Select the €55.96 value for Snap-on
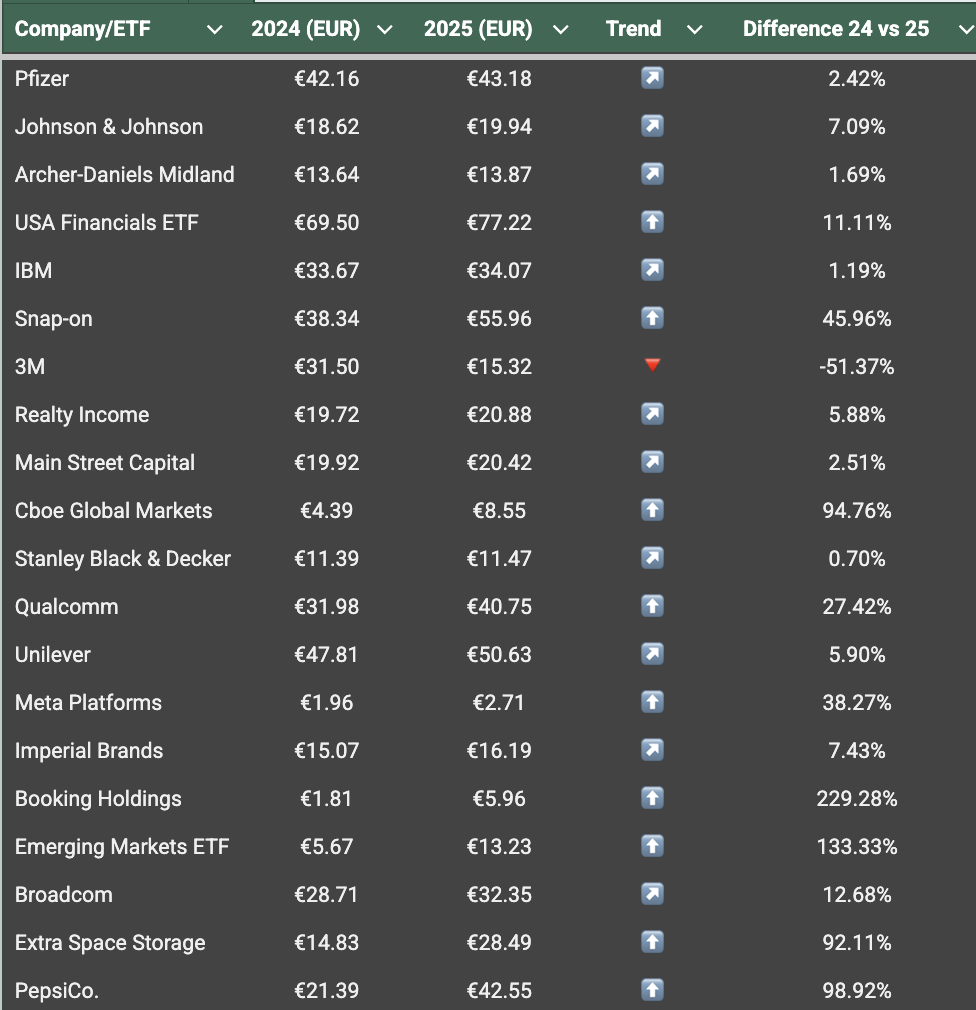 click(x=499, y=319)
